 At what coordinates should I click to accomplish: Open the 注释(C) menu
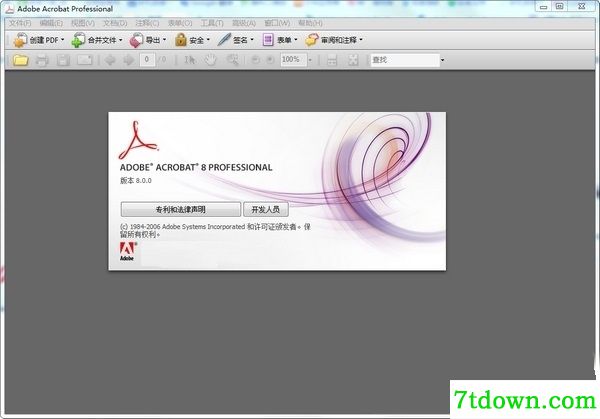coord(147,23)
